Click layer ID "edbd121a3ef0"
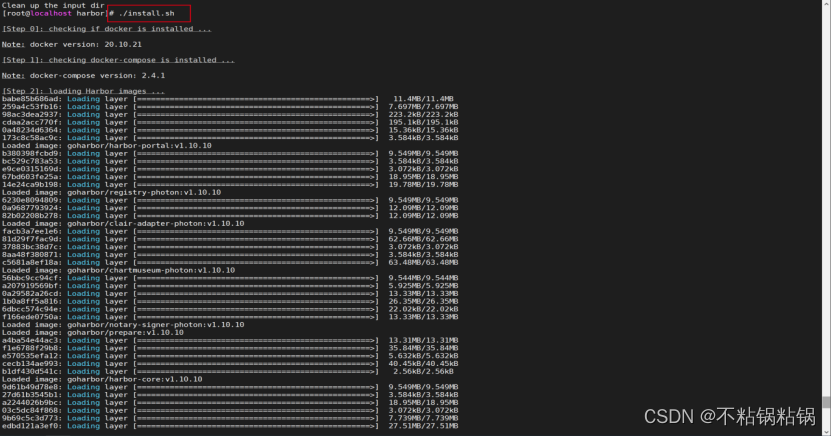This screenshot has height=436, width=831. 30,426
